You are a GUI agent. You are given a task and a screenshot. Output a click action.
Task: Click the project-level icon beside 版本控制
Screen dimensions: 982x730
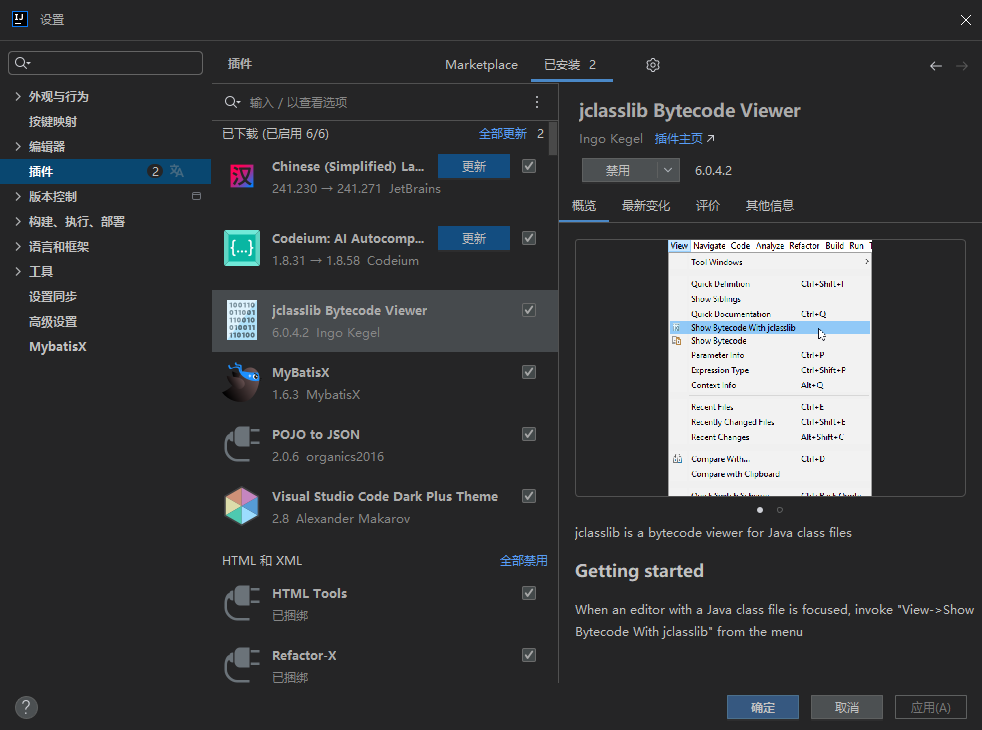click(x=196, y=196)
